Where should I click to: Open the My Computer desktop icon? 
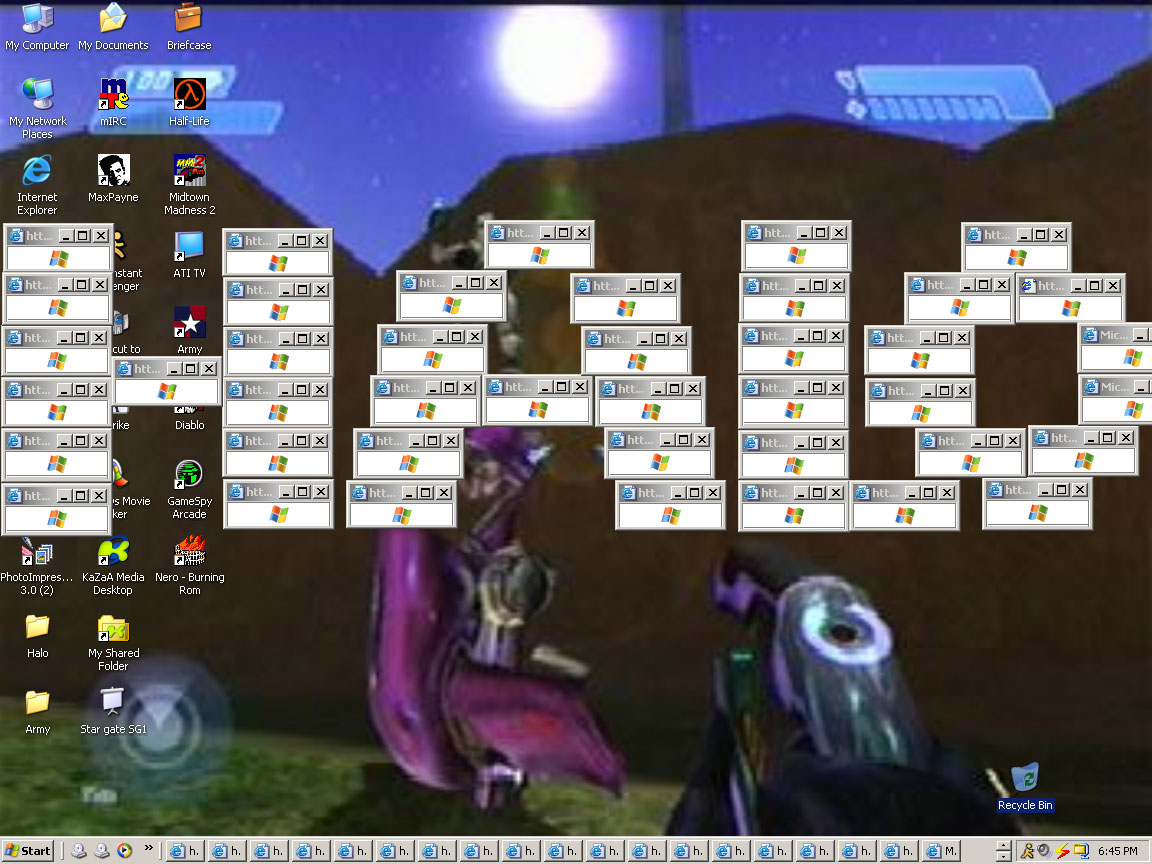(x=37, y=26)
